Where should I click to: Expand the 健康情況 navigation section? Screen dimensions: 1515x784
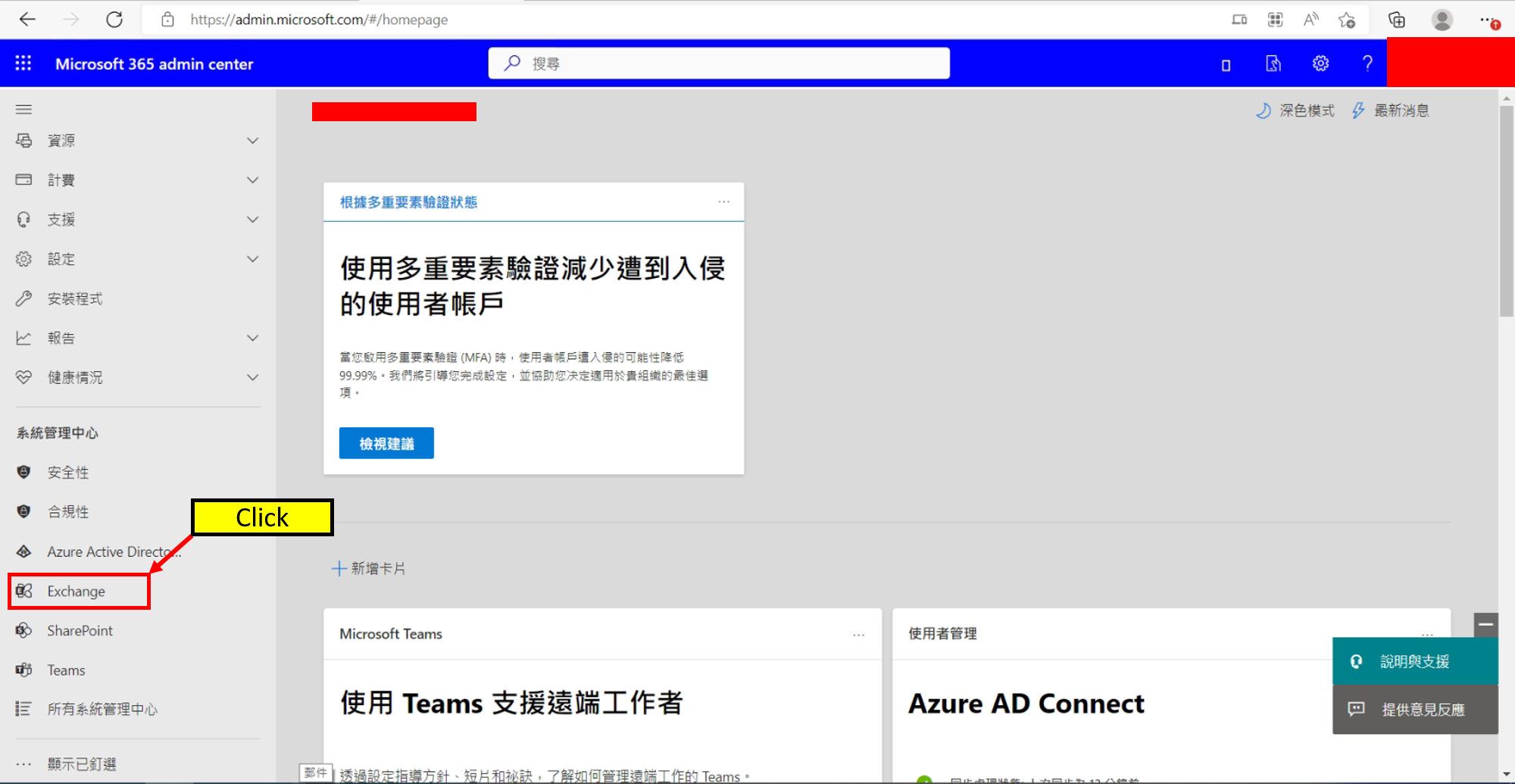[x=73, y=376]
